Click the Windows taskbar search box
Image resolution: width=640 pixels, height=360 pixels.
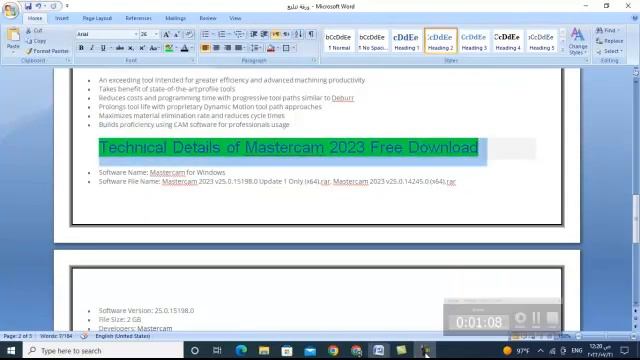pyautogui.click(x=103, y=351)
